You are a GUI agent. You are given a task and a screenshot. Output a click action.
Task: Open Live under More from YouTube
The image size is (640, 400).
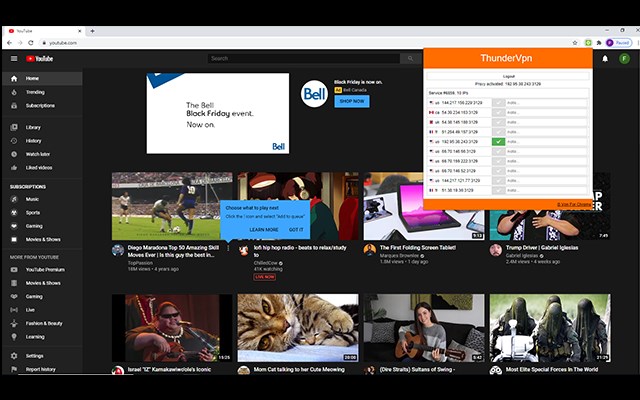(42, 310)
